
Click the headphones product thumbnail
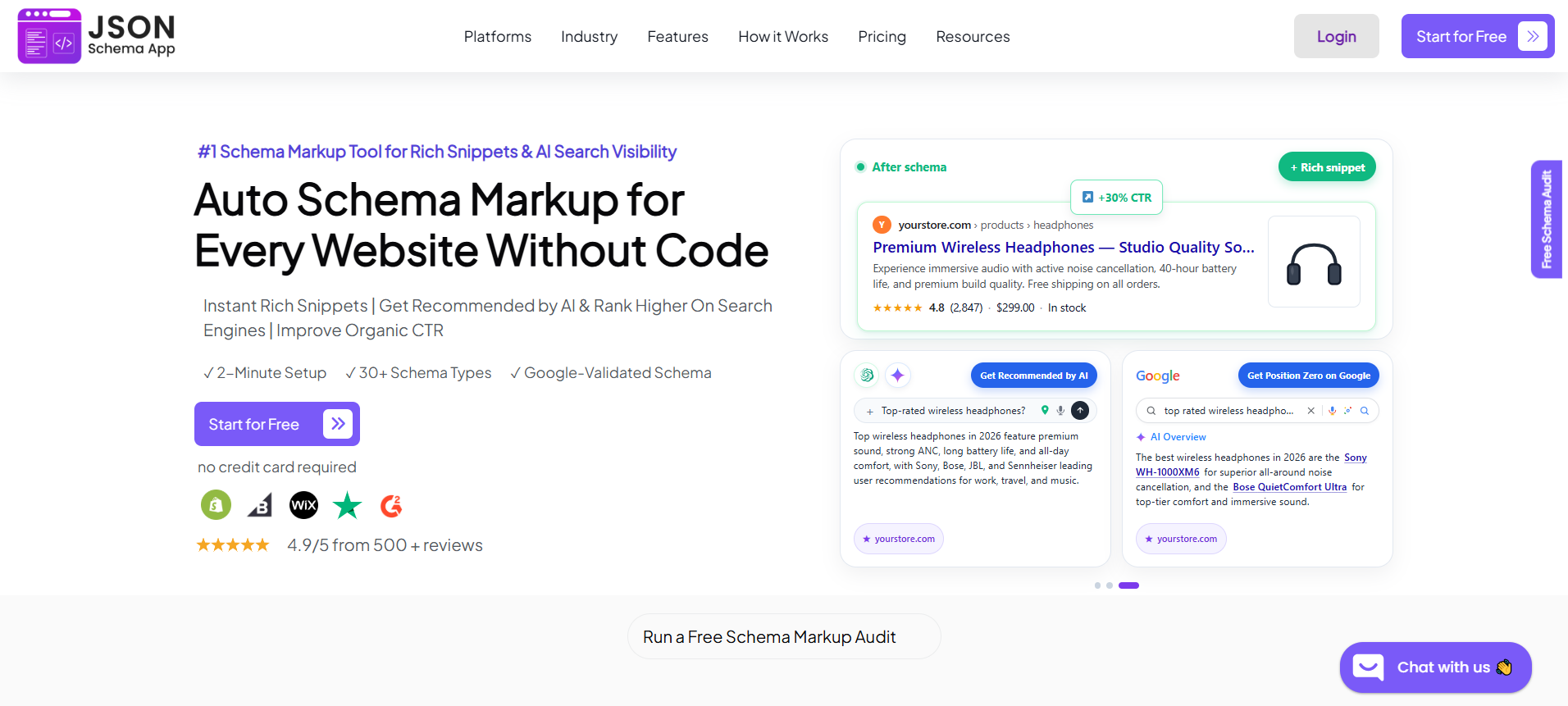click(1314, 262)
